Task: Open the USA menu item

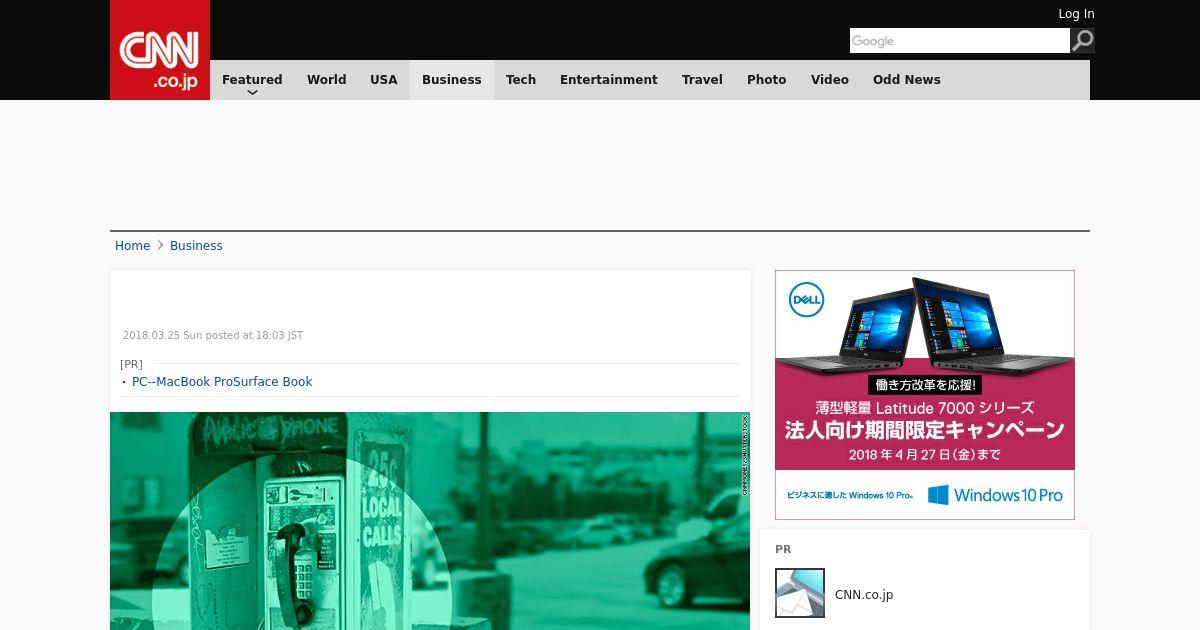Action: point(384,80)
